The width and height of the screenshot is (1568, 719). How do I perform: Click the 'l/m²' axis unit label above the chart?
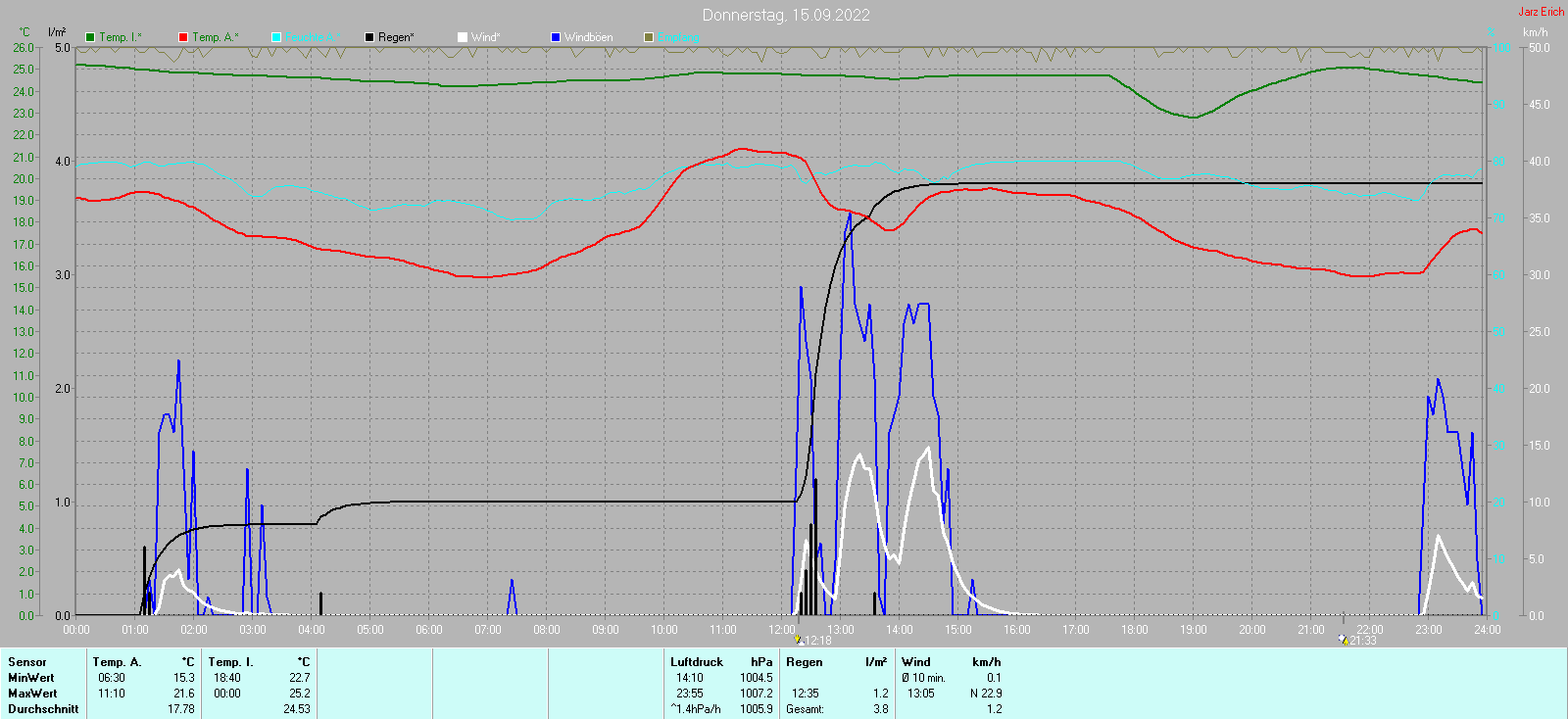[x=57, y=32]
